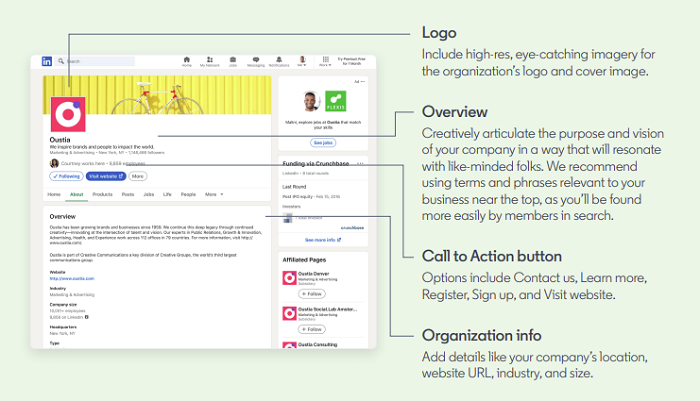
Task: Open the Notifications bell icon
Action: pyautogui.click(x=279, y=60)
